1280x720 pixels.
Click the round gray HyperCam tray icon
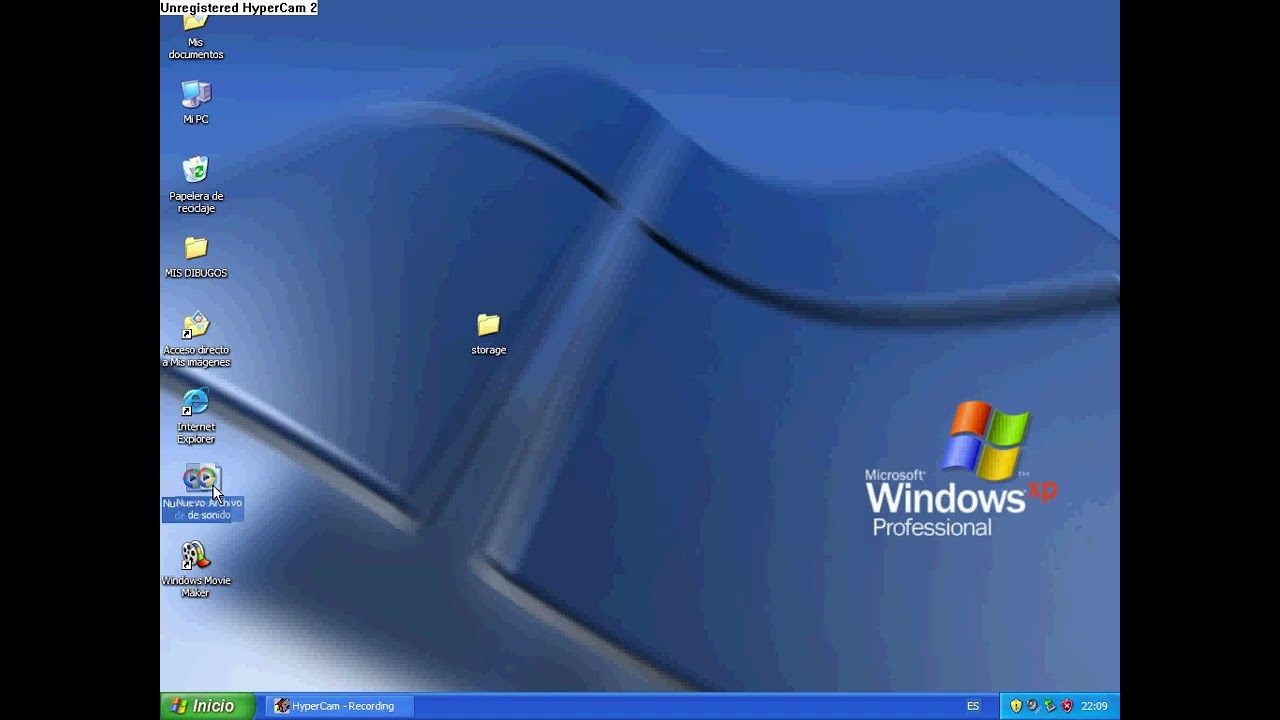[1033, 706]
